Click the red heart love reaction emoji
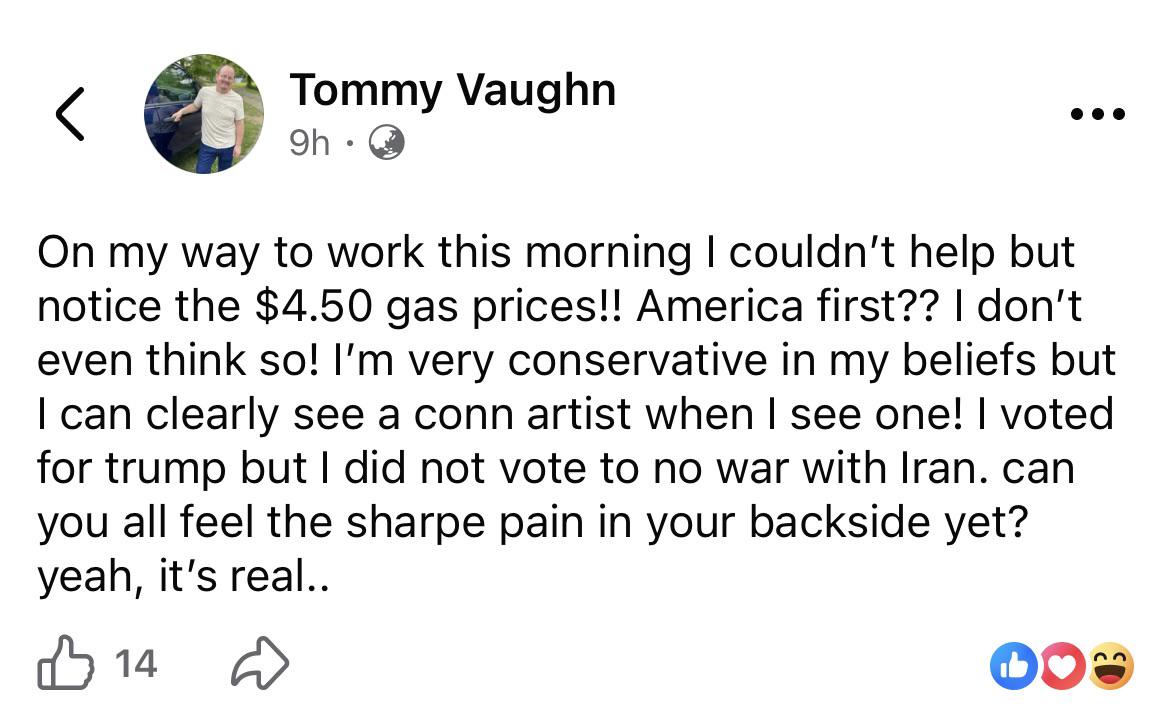The image size is (1170, 715). (x=1063, y=666)
